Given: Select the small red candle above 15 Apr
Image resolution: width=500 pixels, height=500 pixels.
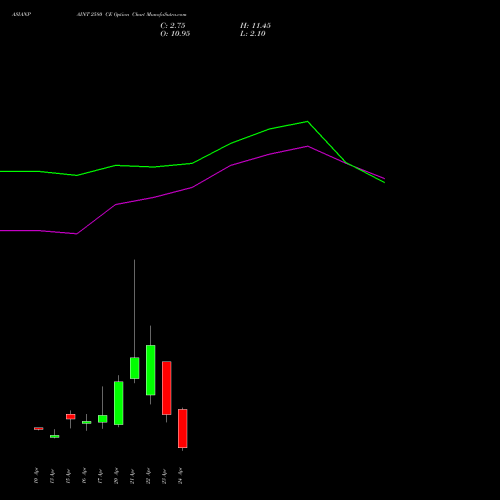Looking at the screenshot, I should point(71,417).
